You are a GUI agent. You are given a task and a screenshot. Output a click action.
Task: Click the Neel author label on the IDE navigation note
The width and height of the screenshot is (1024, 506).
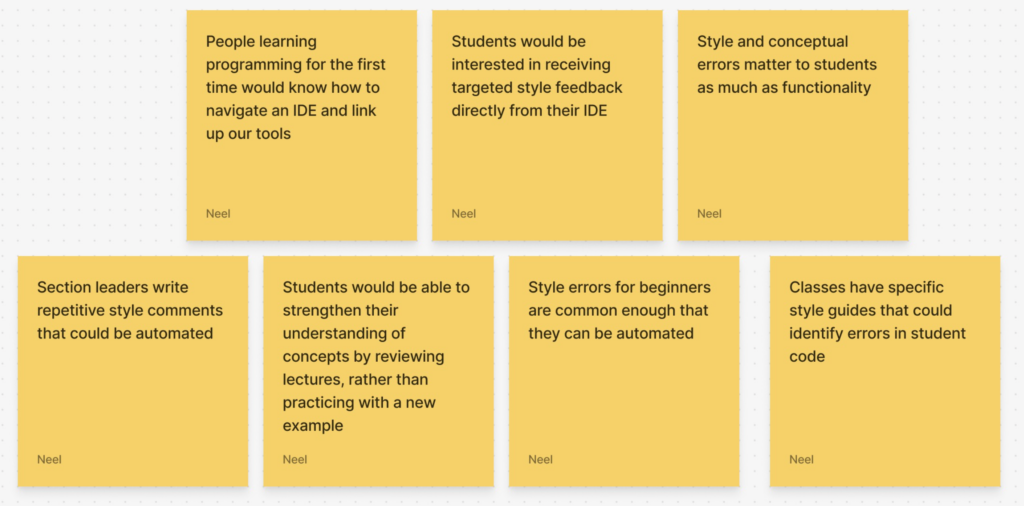coord(218,213)
